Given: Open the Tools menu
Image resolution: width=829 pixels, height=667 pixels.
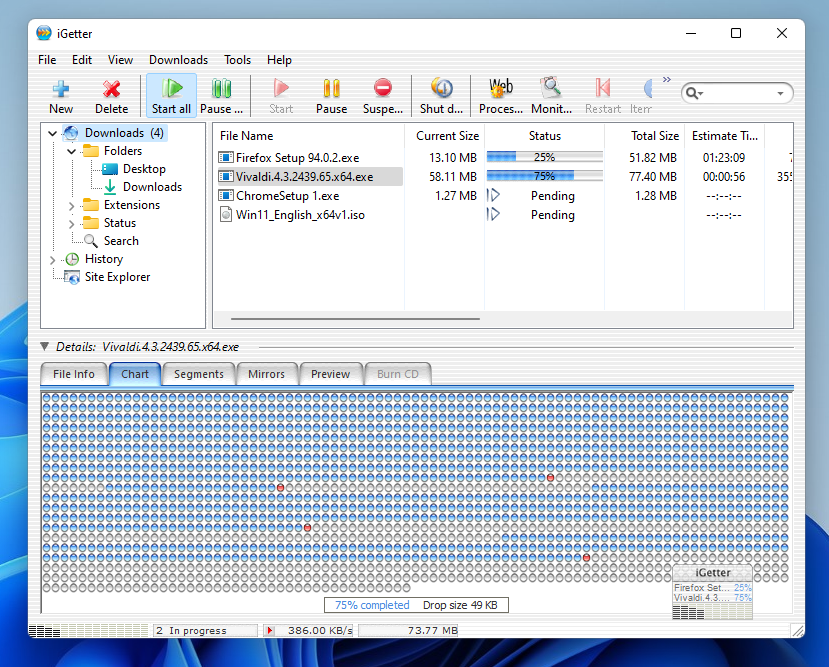Looking at the screenshot, I should coord(238,60).
